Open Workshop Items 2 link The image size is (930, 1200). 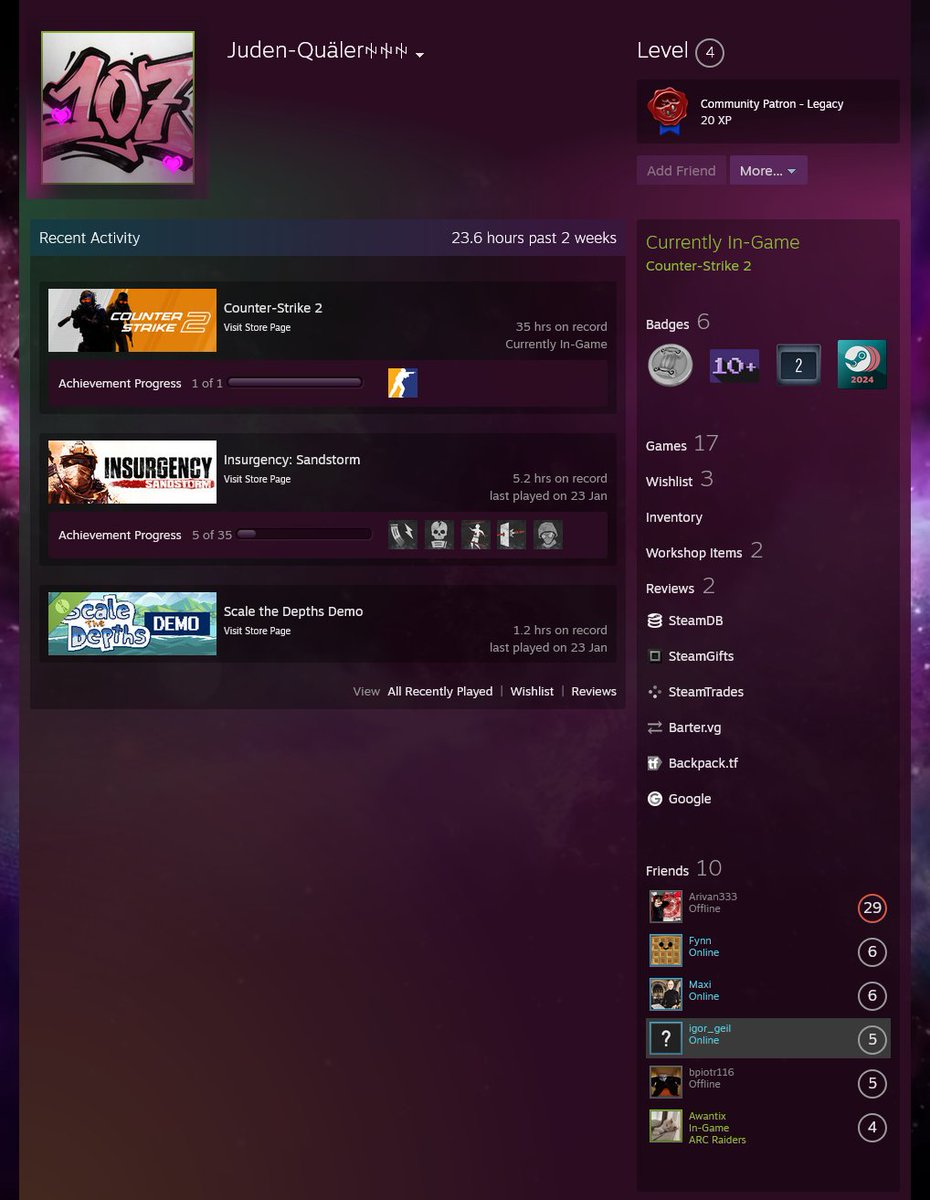[x=705, y=551]
